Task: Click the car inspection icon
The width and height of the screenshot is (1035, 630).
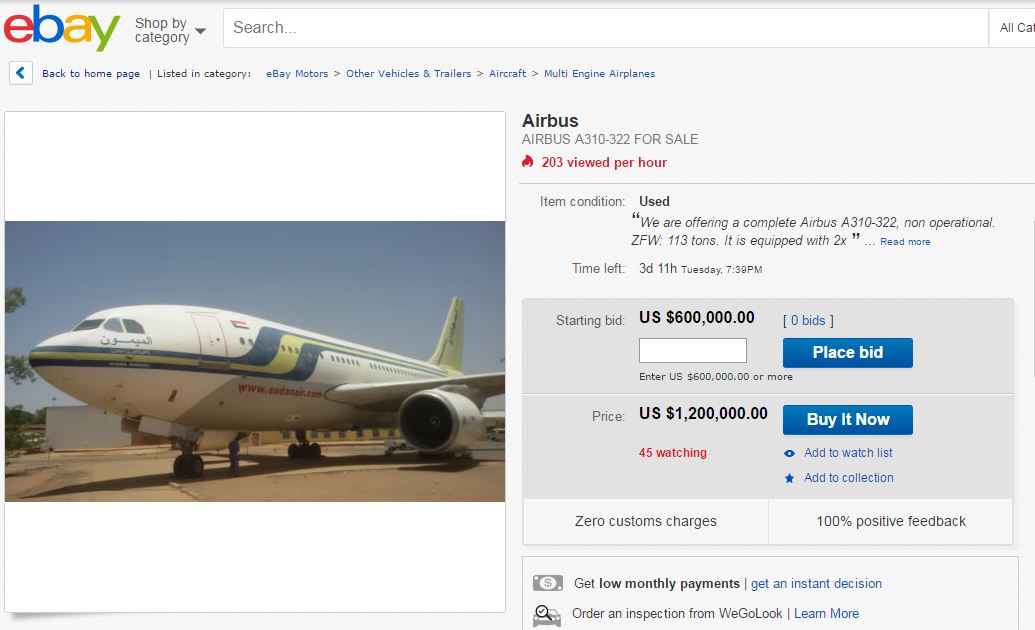Action: click(547, 614)
